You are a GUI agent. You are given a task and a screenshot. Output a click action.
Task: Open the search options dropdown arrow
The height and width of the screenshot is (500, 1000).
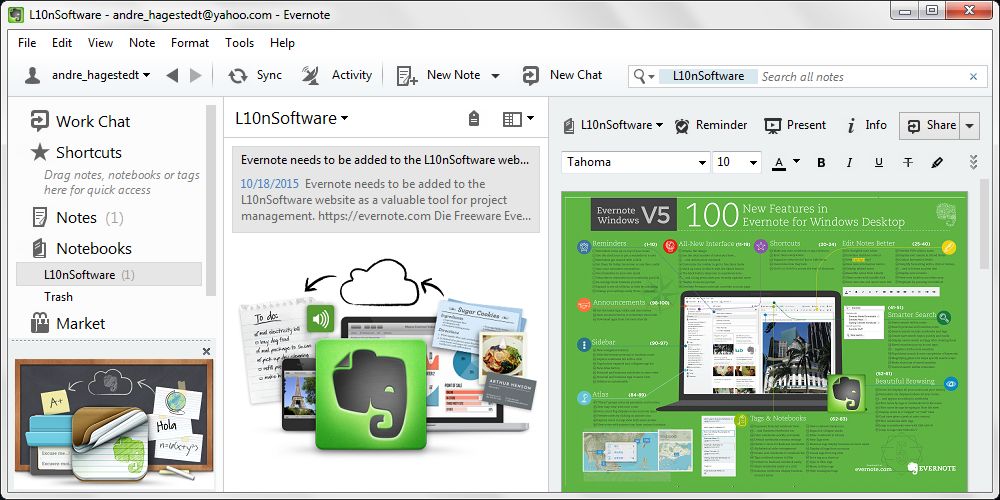click(x=651, y=77)
